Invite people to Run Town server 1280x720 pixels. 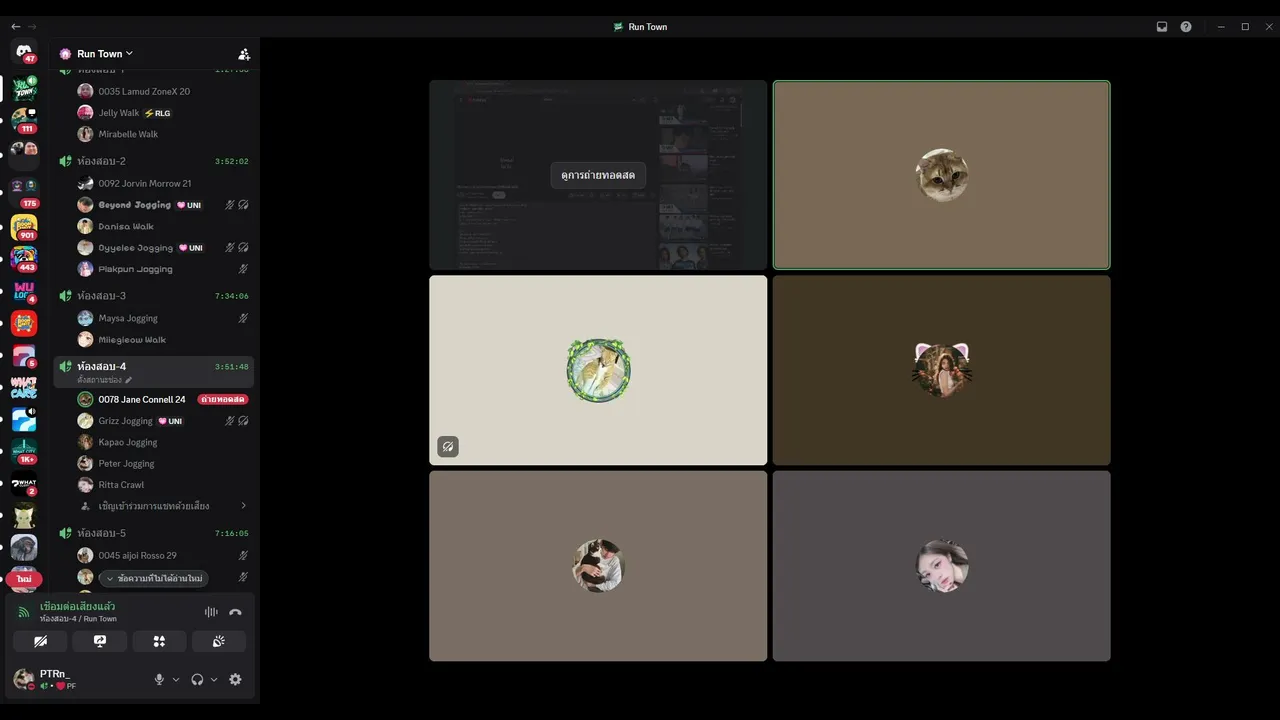point(244,54)
